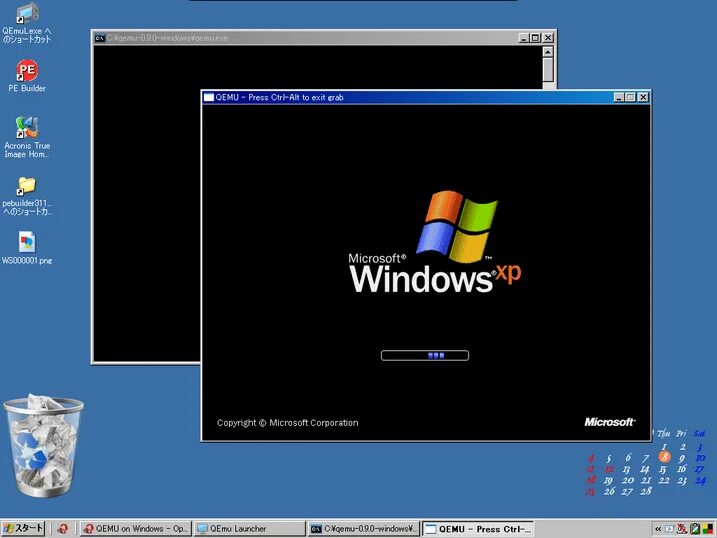The height and width of the screenshot is (538, 717).
Task: Open the QEmu.exe shortcut on the desktop
Action: 27,23
